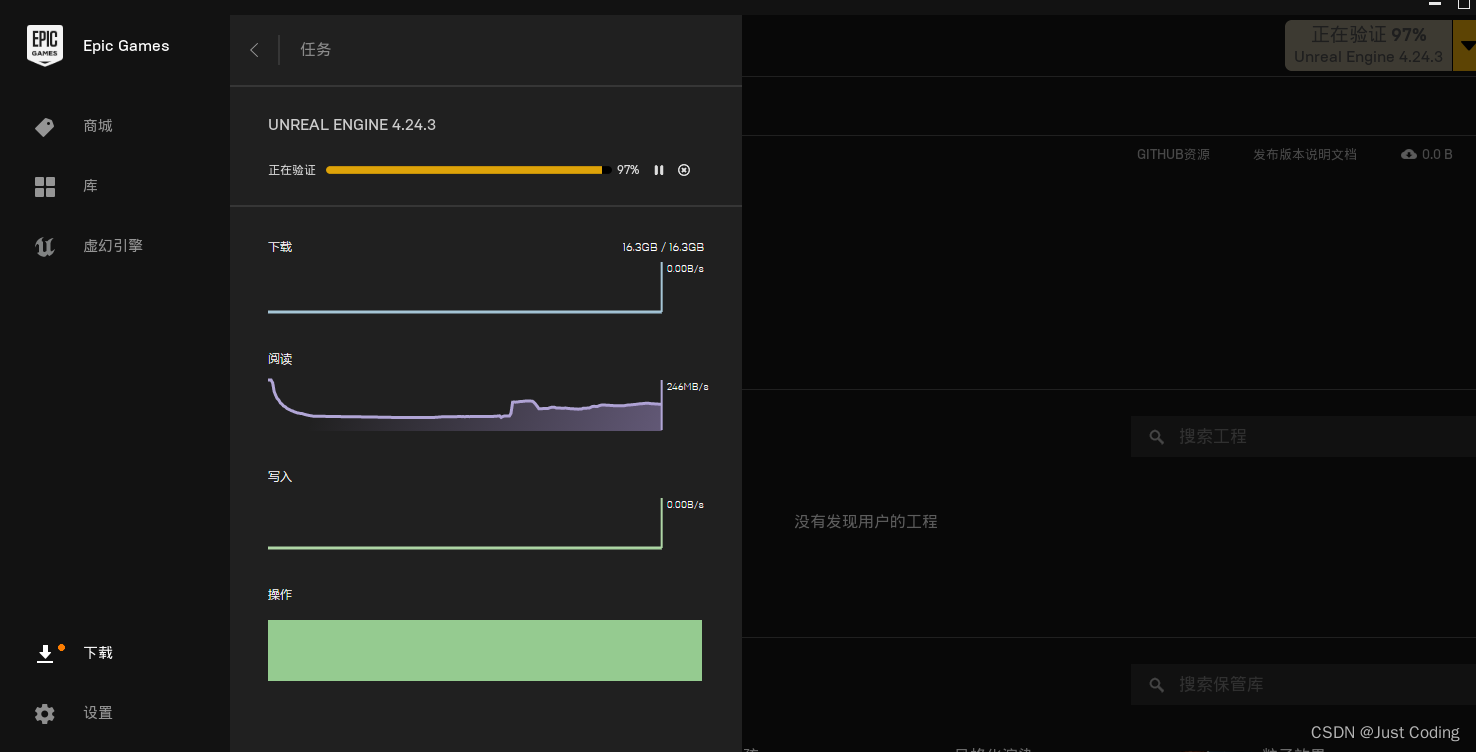
Task: Click the magnifier icon in 搜索工程 box
Action: pos(1157,437)
